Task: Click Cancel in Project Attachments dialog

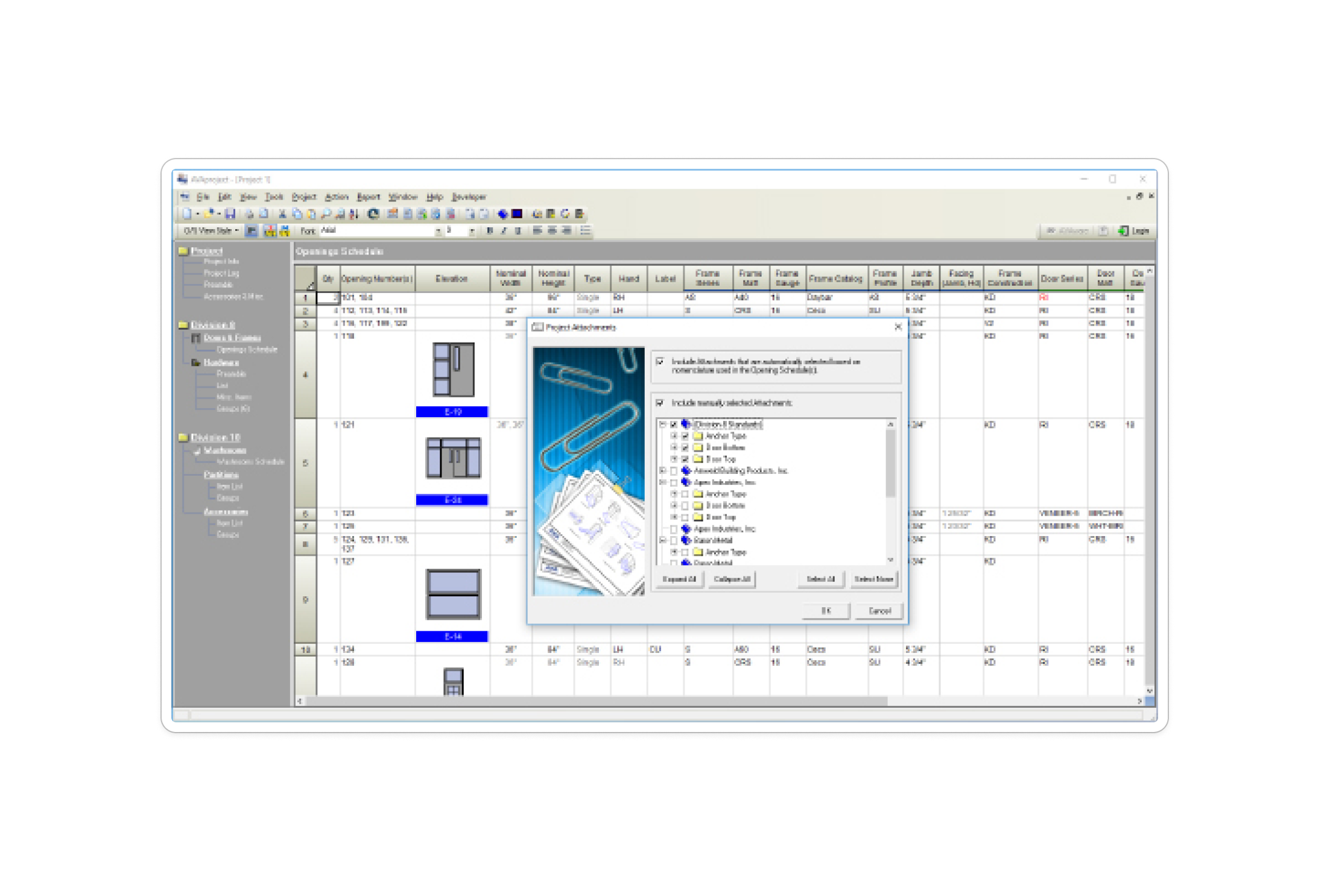Action: tap(879, 611)
